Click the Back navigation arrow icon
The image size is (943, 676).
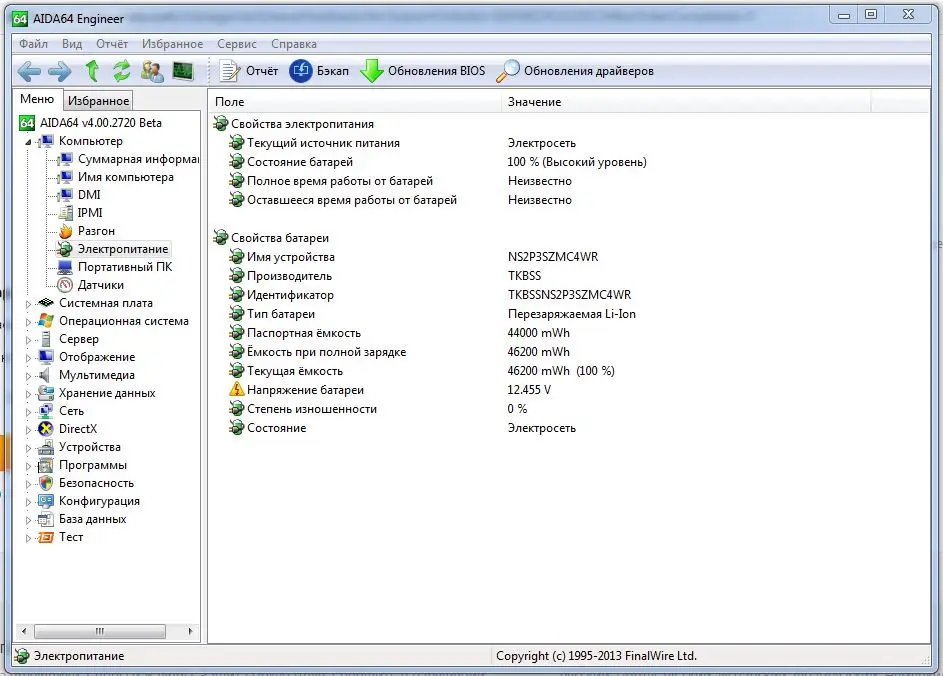click(29, 72)
